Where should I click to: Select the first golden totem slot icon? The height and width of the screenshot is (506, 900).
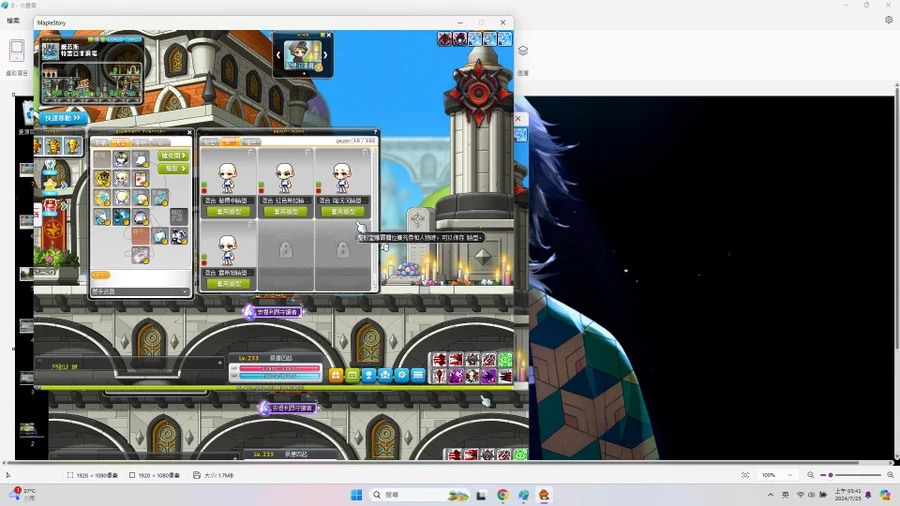[39, 146]
